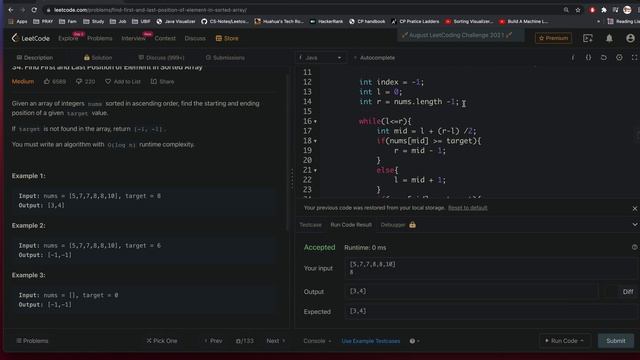Reset code with the circular arrow icon
This screenshot has height=360, width=640.
point(604,58)
